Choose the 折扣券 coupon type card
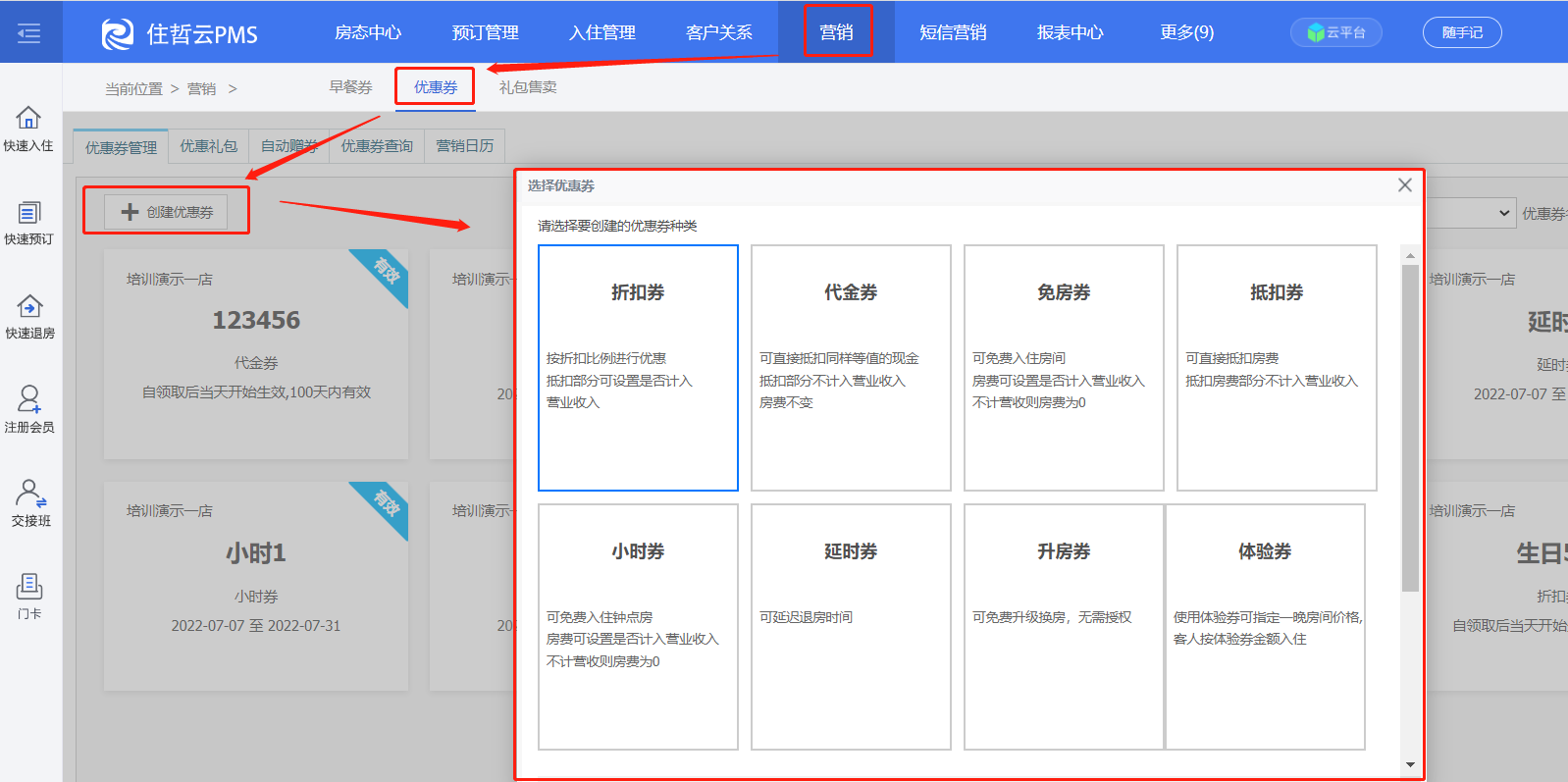This screenshot has height=782, width=1568. [x=638, y=368]
